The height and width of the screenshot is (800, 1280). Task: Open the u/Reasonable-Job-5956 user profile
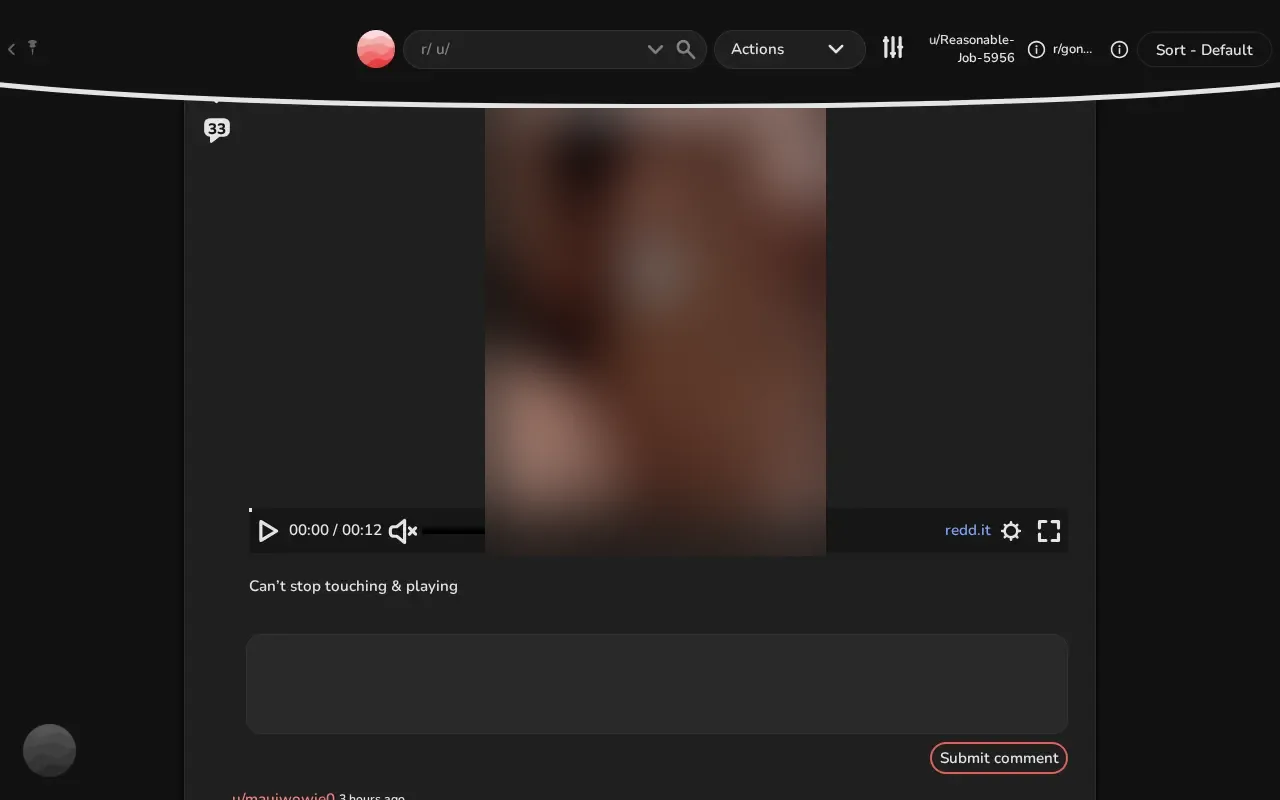click(x=971, y=49)
